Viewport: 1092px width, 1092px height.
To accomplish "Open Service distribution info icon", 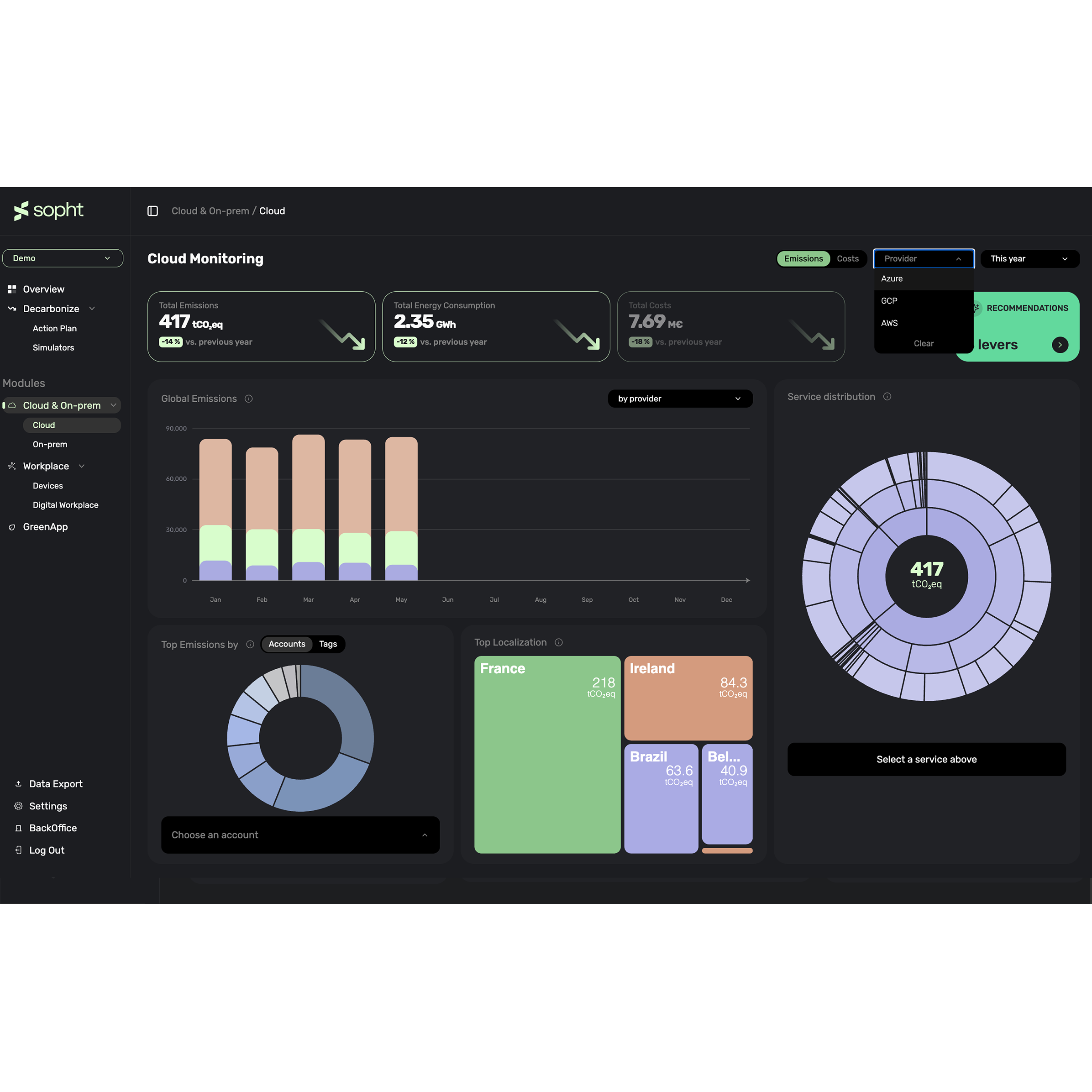I will [887, 397].
